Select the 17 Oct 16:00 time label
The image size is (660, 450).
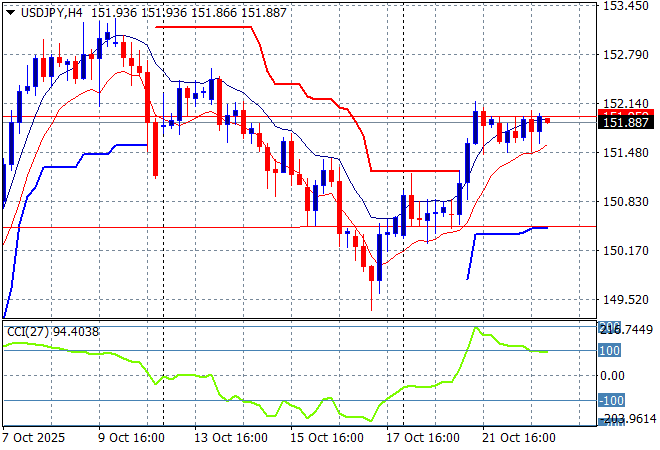pos(423,438)
